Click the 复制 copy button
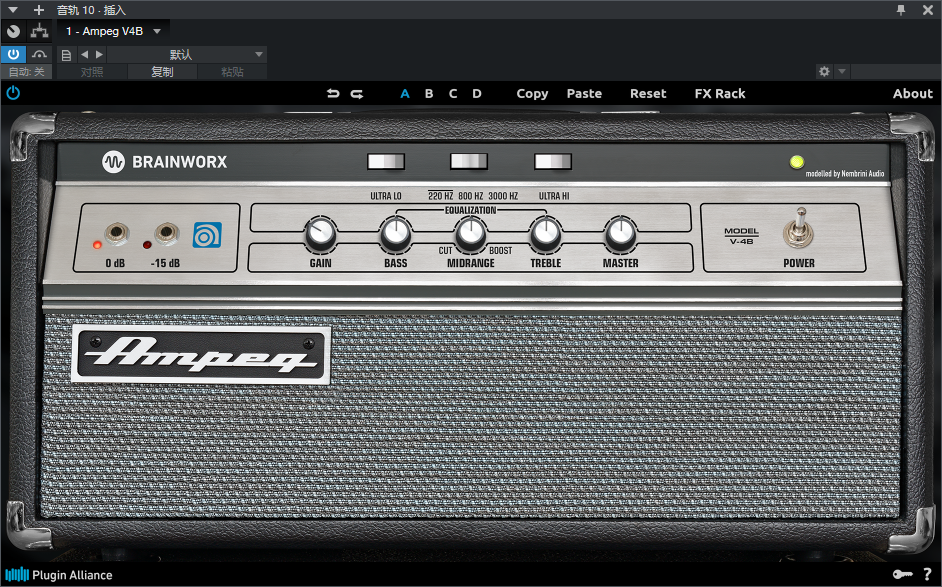The height and width of the screenshot is (587, 942). click(x=162, y=72)
